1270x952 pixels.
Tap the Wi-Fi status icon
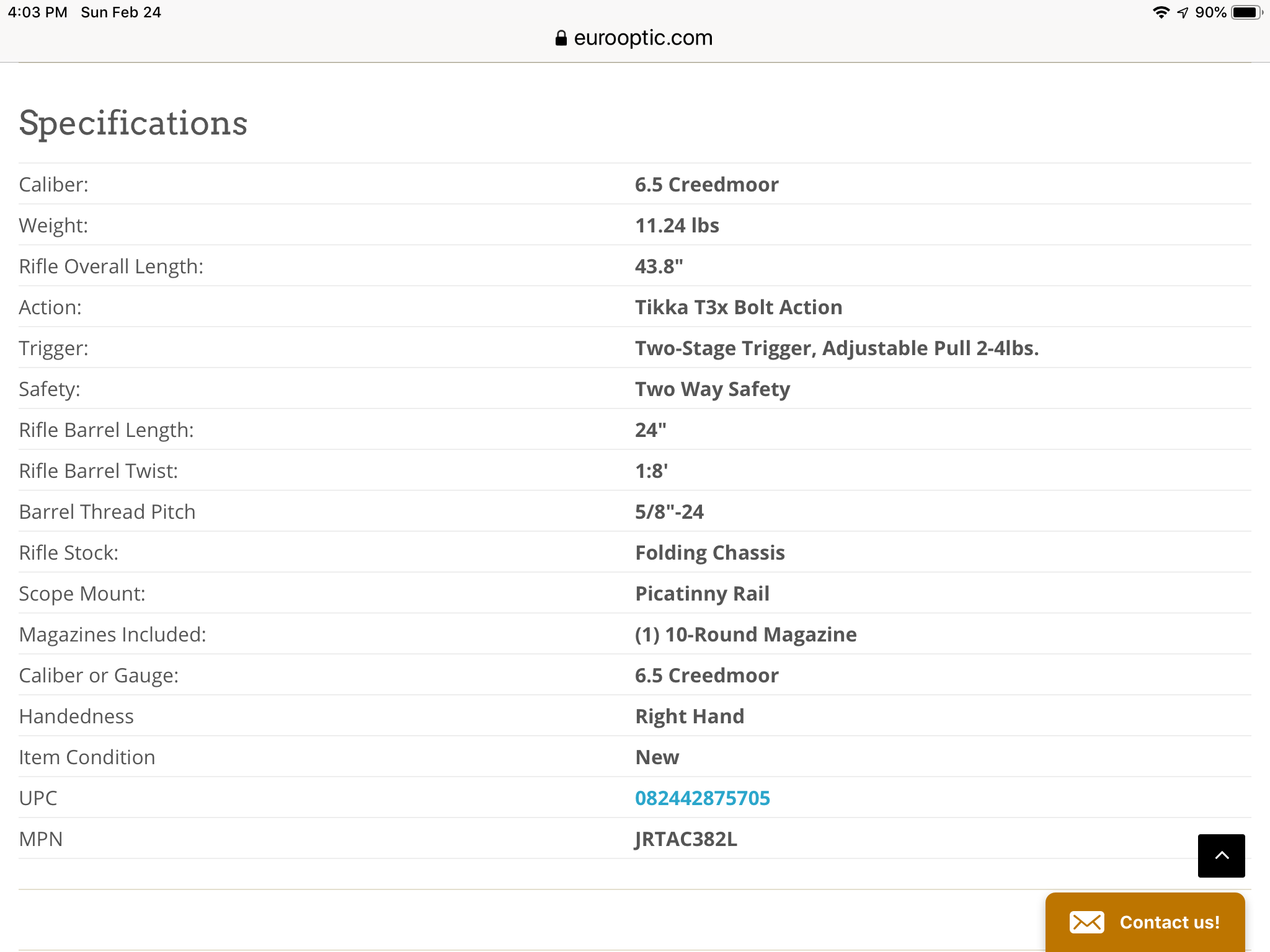[x=1161, y=12]
